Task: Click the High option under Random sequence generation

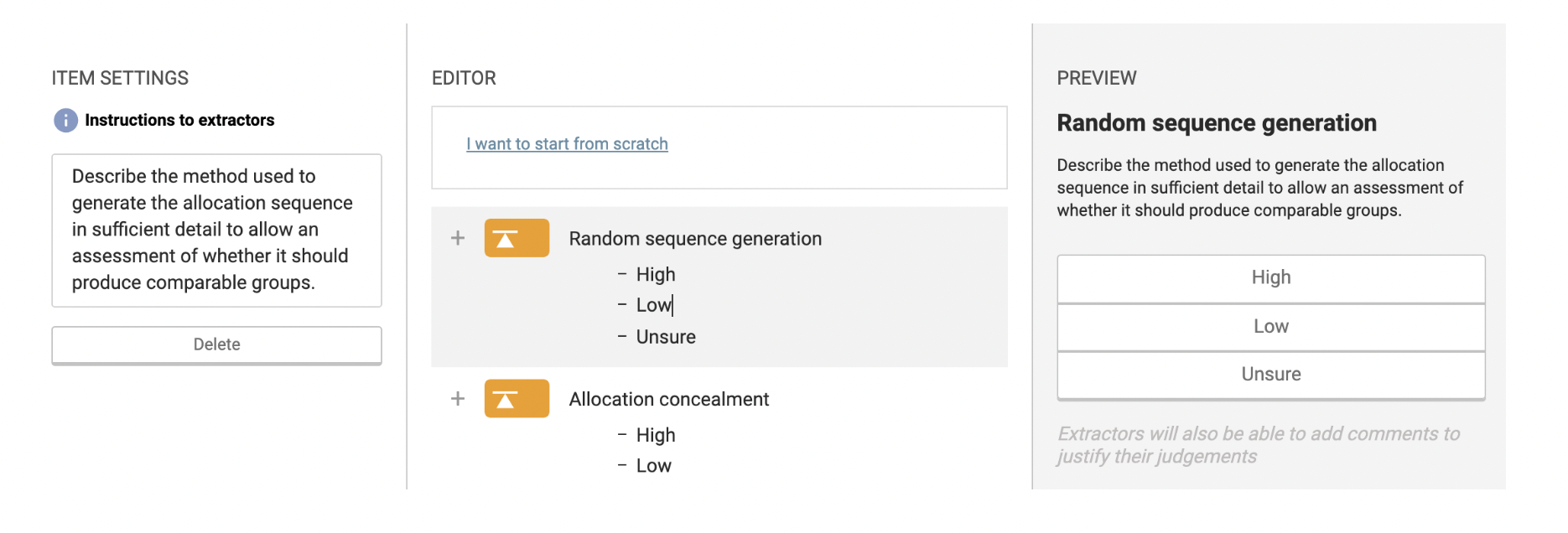Action: tap(656, 275)
